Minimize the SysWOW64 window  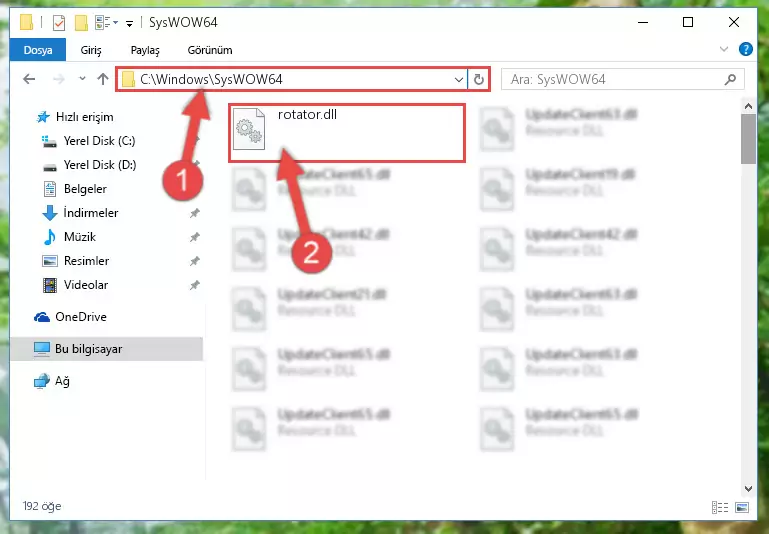pyautogui.click(x=643, y=22)
